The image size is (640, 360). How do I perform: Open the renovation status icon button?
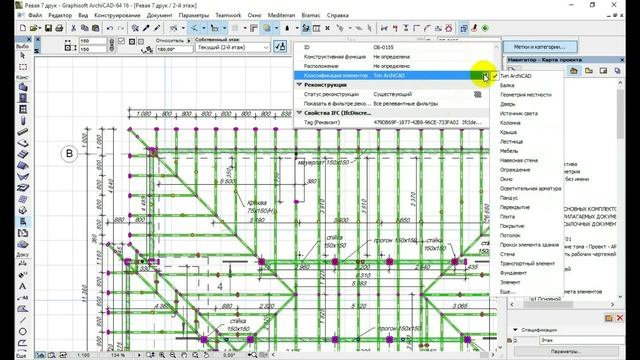pos(478,94)
